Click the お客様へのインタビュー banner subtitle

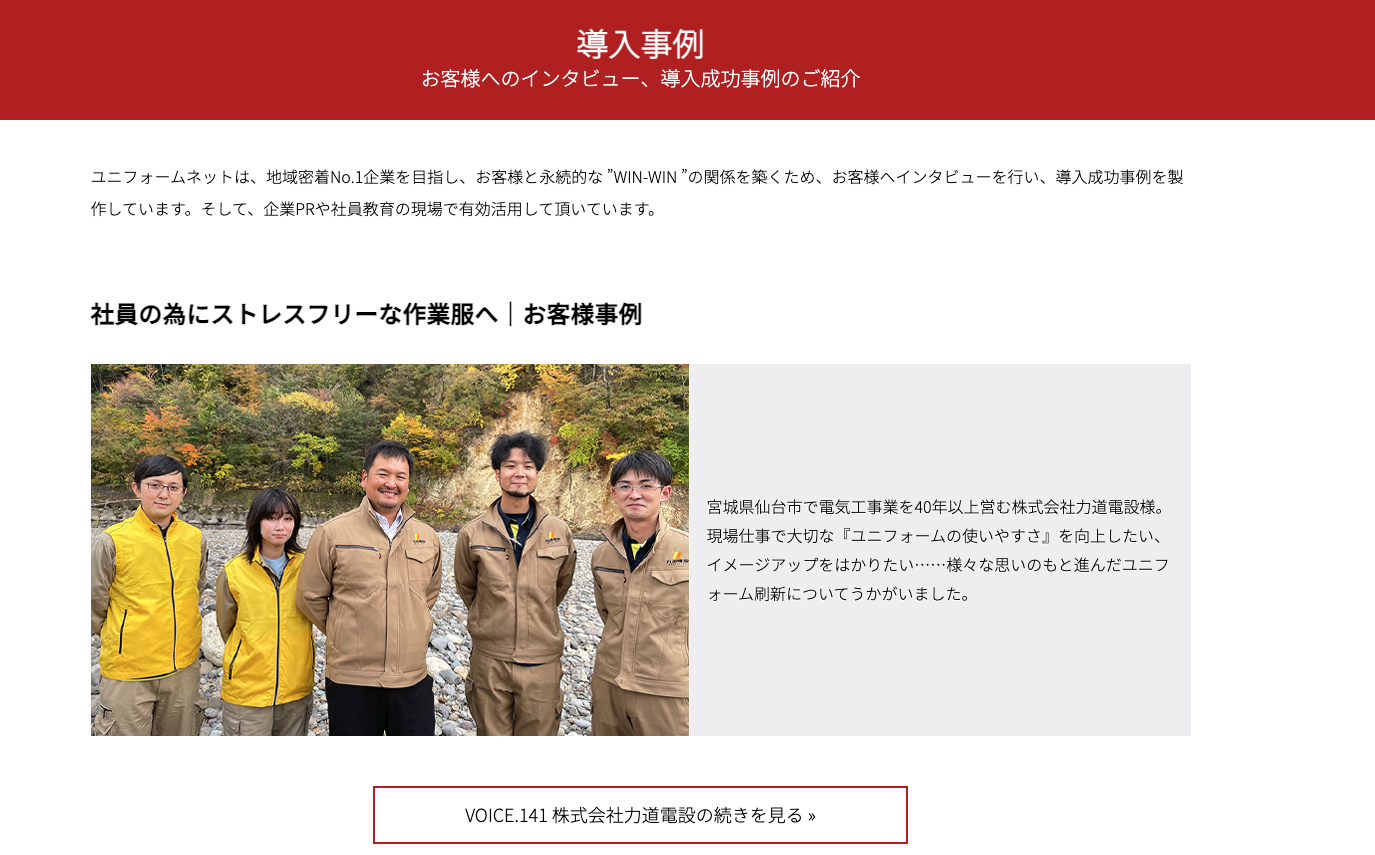coord(640,79)
